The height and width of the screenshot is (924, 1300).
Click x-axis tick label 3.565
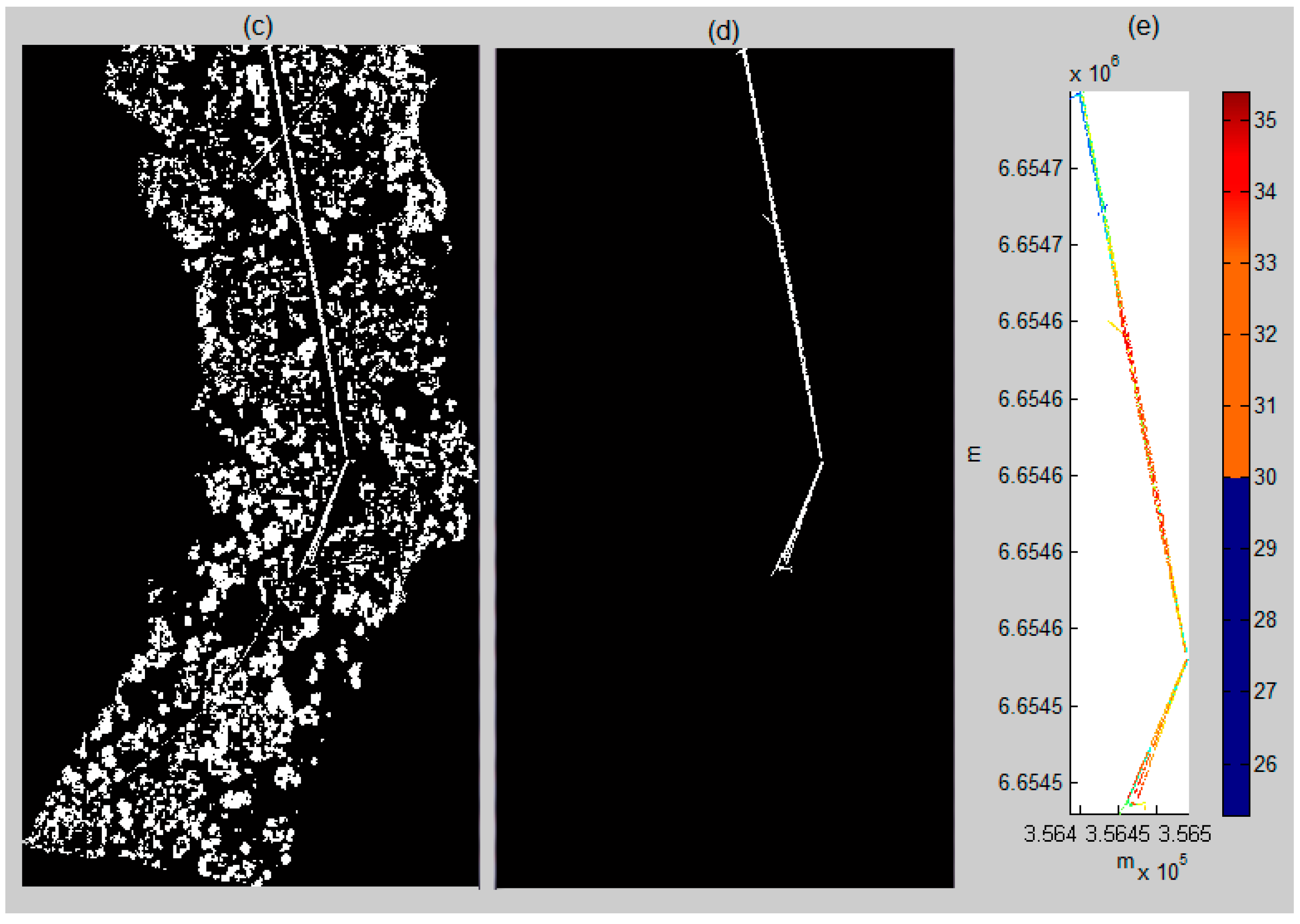click(x=1184, y=834)
